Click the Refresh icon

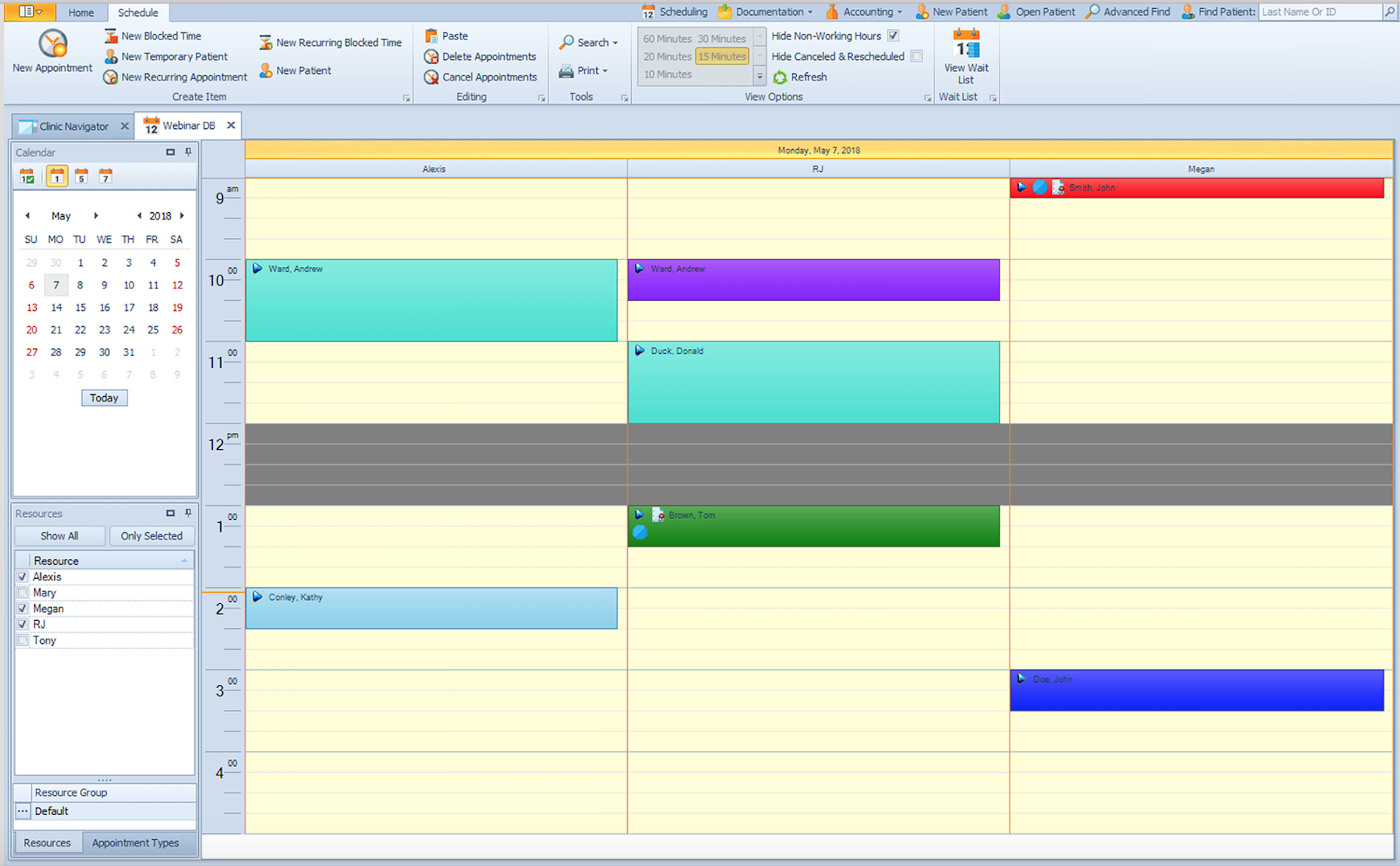tap(780, 77)
